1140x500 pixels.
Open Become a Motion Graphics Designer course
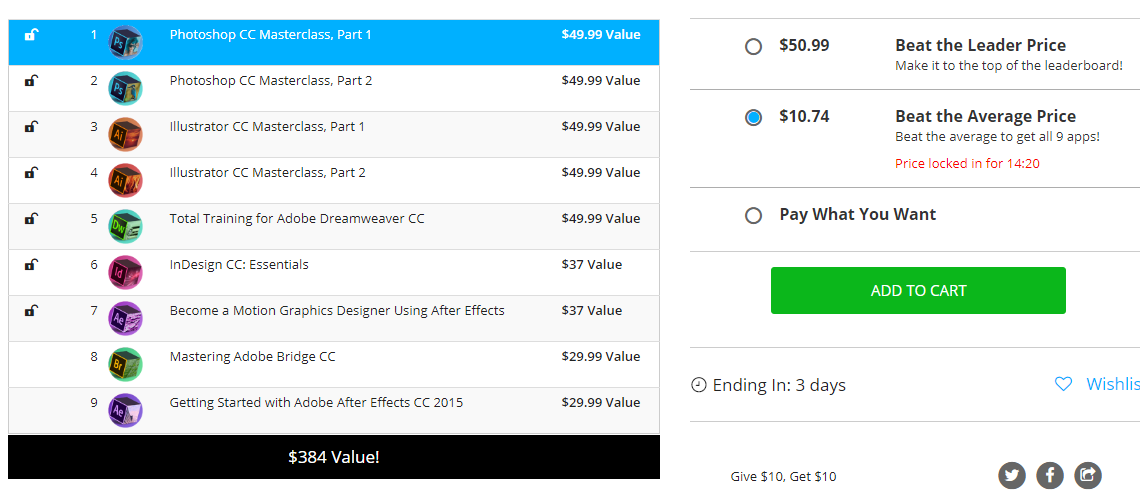point(337,311)
